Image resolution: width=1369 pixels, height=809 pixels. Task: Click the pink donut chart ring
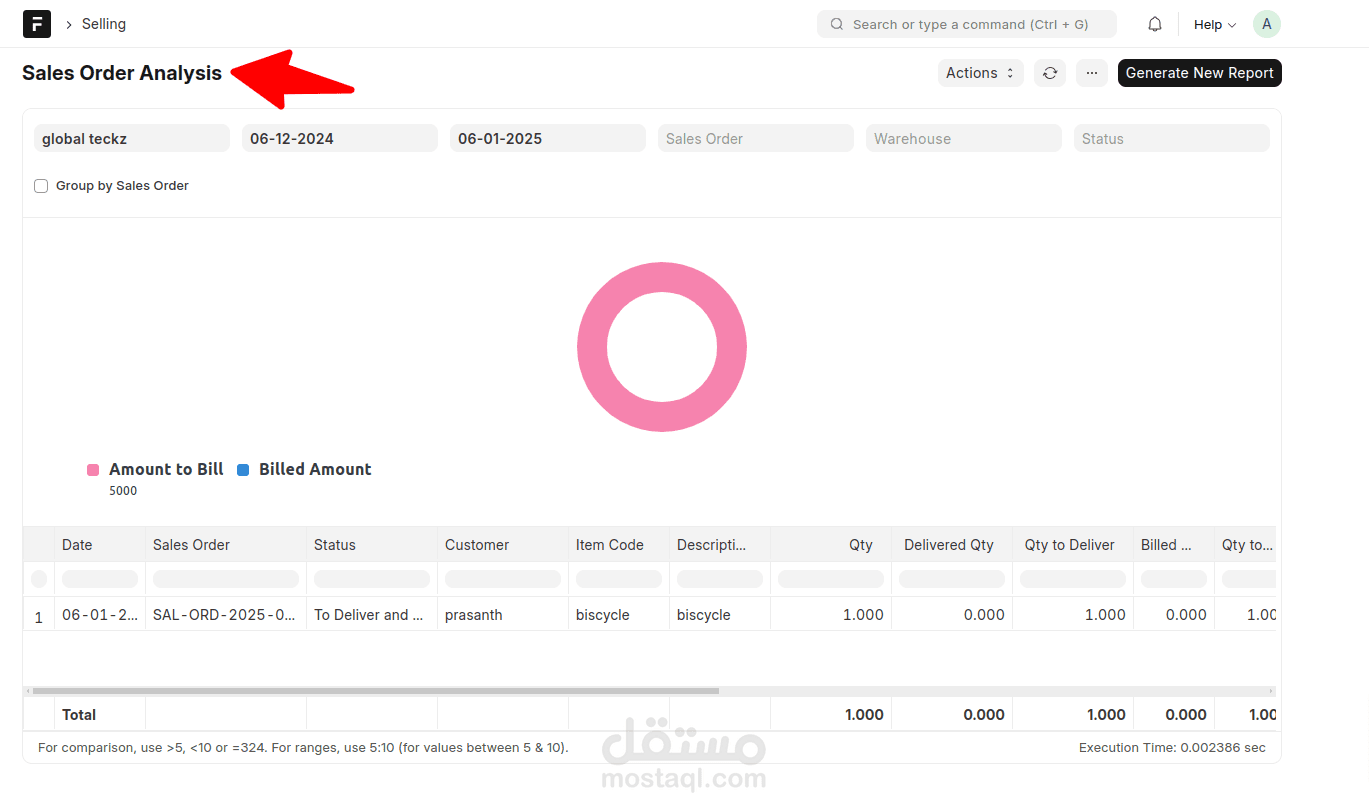(x=662, y=279)
